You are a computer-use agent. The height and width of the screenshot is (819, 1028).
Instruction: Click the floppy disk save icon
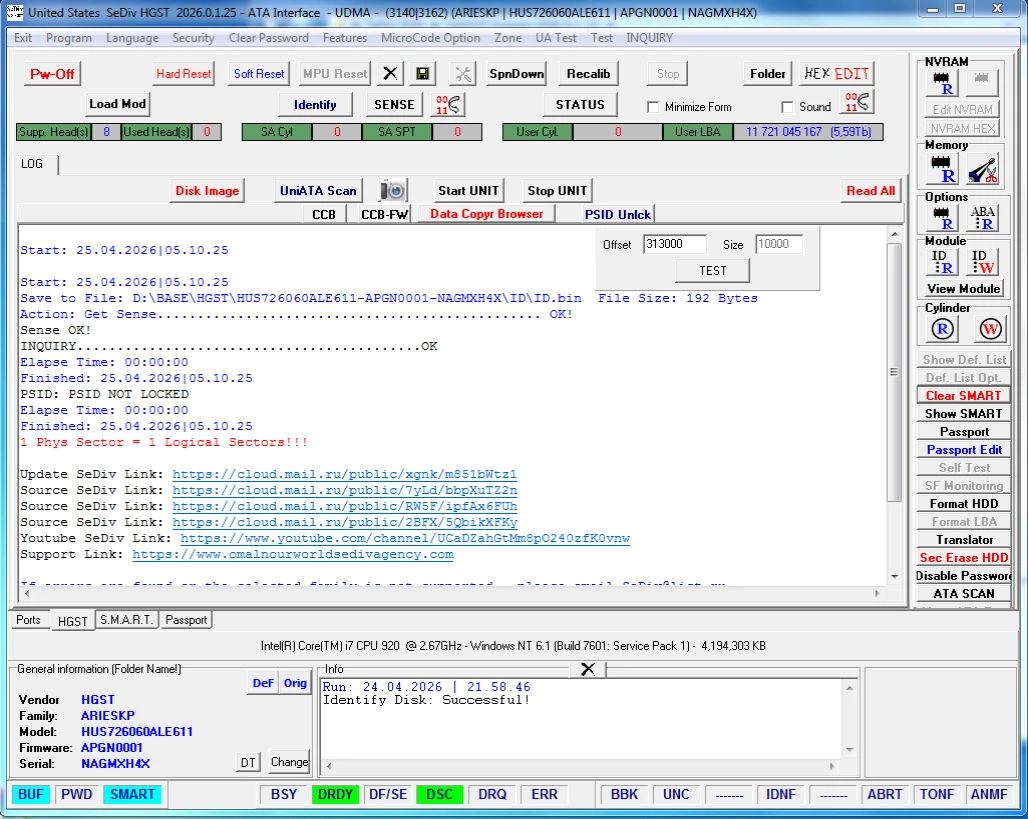tap(423, 74)
